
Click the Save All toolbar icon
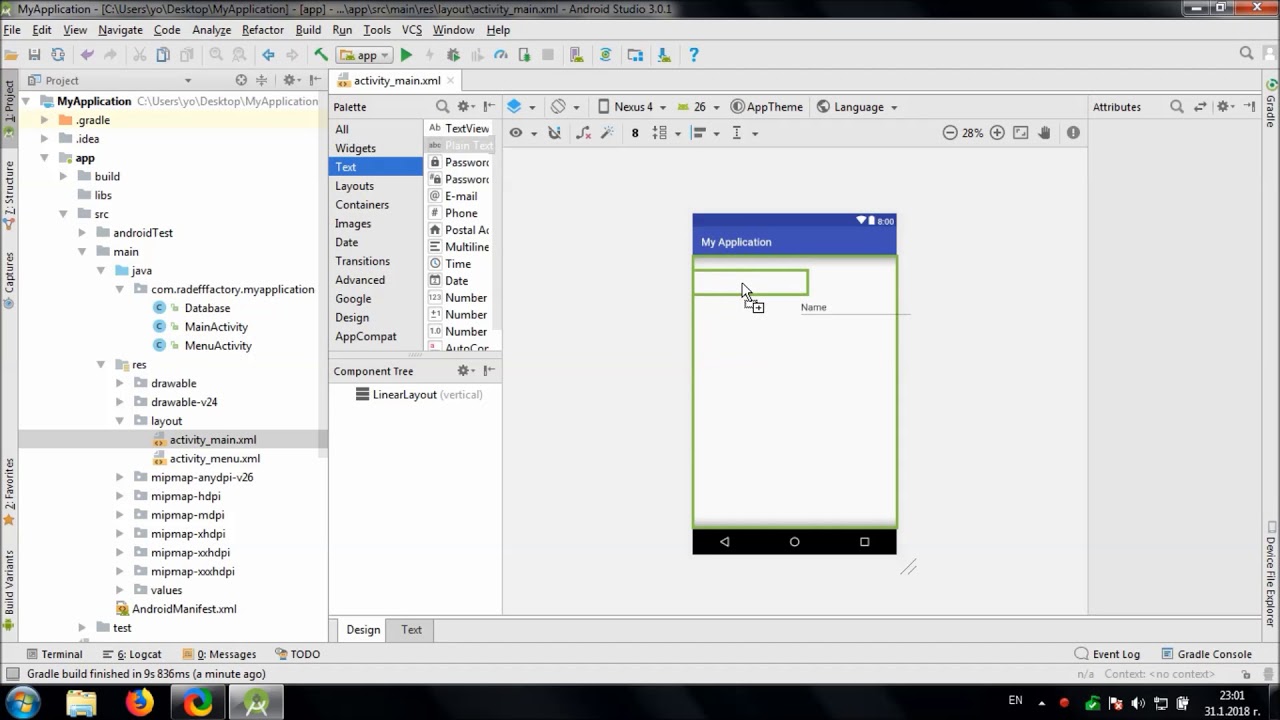pyautogui.click(x=34, y=55)
